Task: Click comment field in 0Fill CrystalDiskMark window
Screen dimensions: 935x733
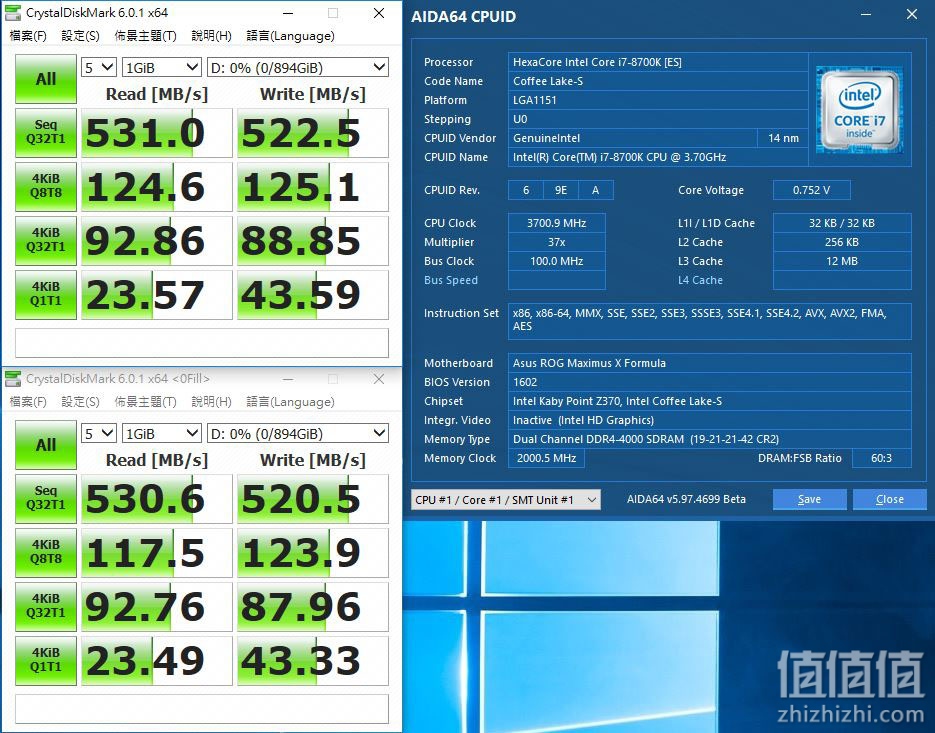Action: point(202,709)
